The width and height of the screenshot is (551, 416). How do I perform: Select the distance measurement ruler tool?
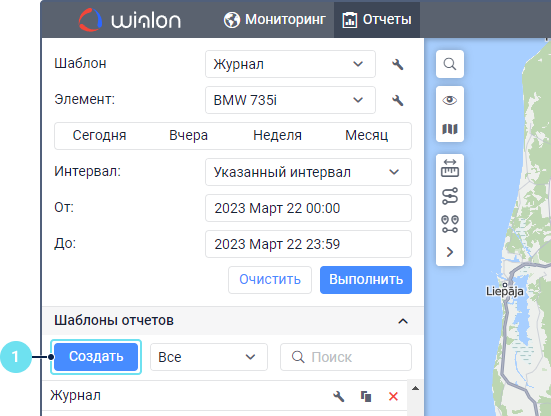(450, 168)
